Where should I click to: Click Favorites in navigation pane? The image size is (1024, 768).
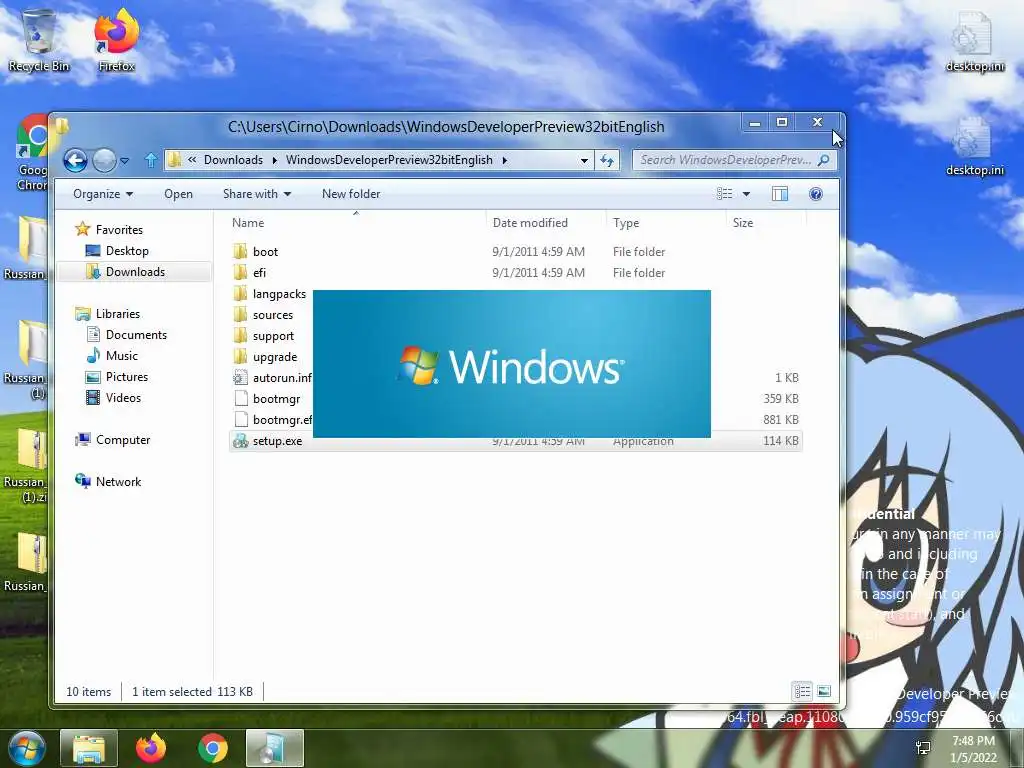119,230
